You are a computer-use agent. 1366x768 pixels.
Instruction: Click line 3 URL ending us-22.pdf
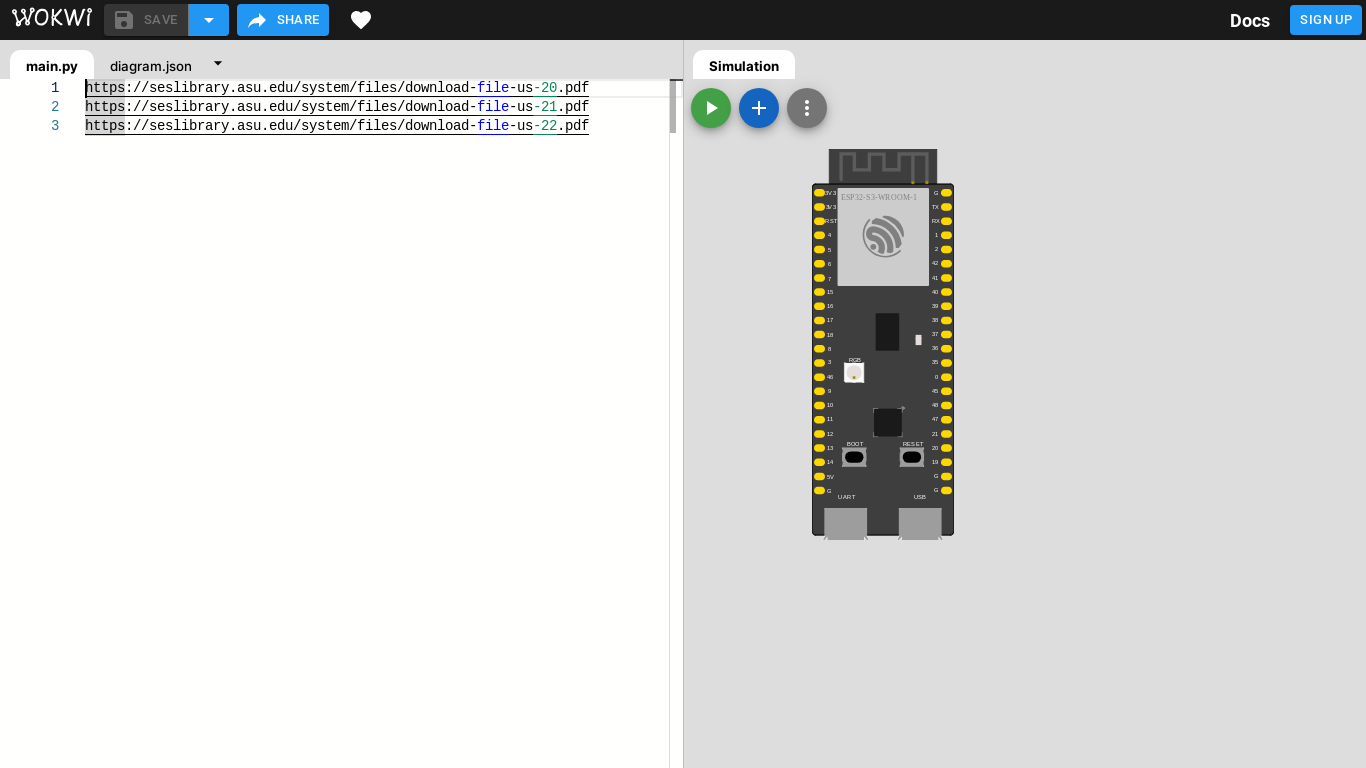[x=337, y=126]
